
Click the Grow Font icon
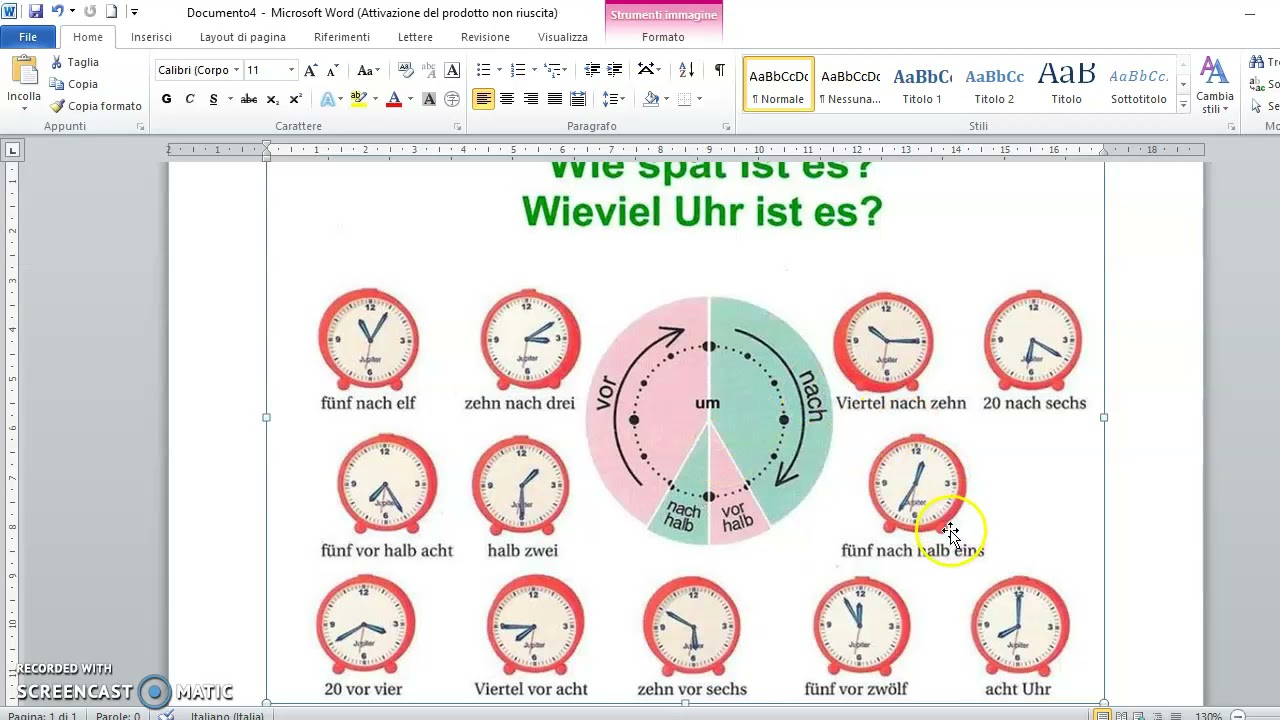(x=311, y=70)
